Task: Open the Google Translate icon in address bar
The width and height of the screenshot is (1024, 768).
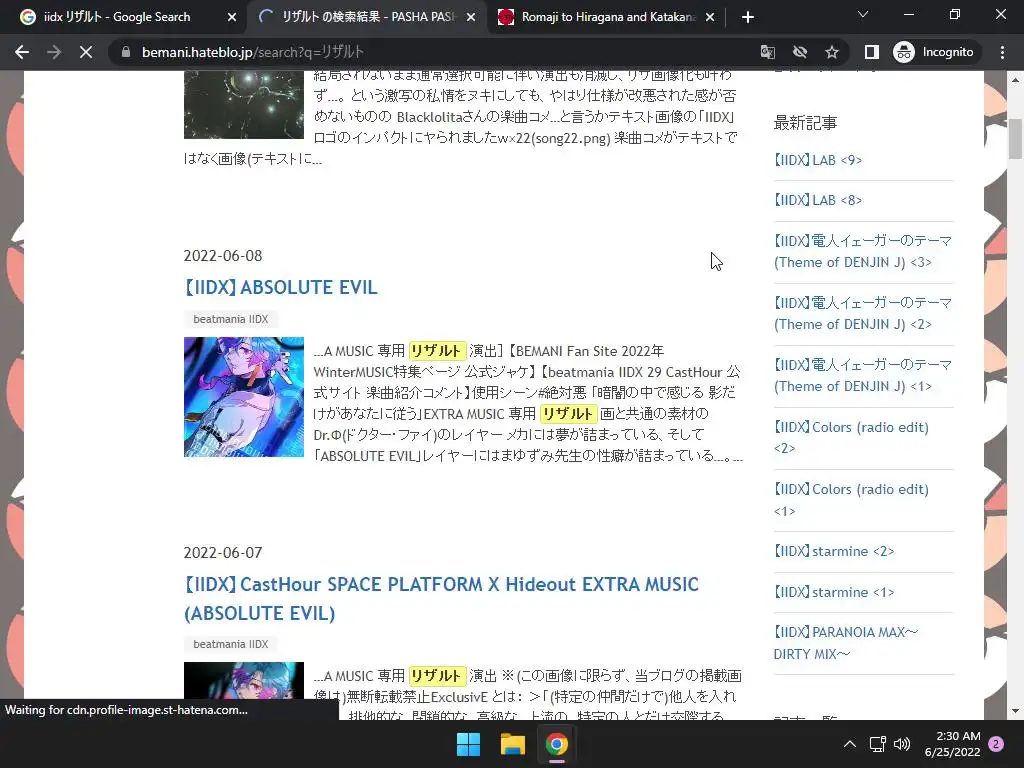Action: point(768,52)
